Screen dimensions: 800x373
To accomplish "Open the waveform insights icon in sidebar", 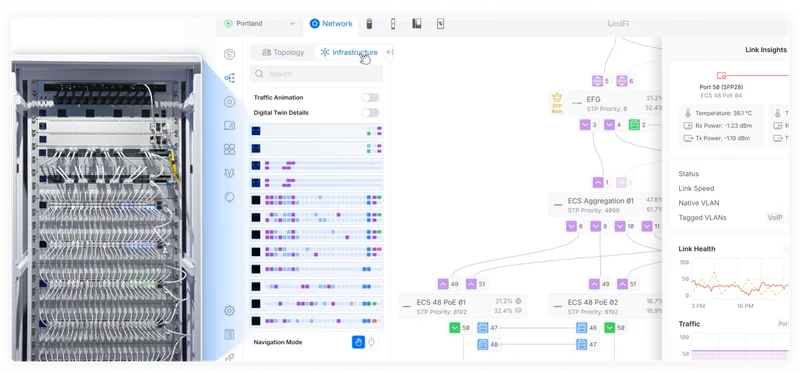I will (230, 173).
